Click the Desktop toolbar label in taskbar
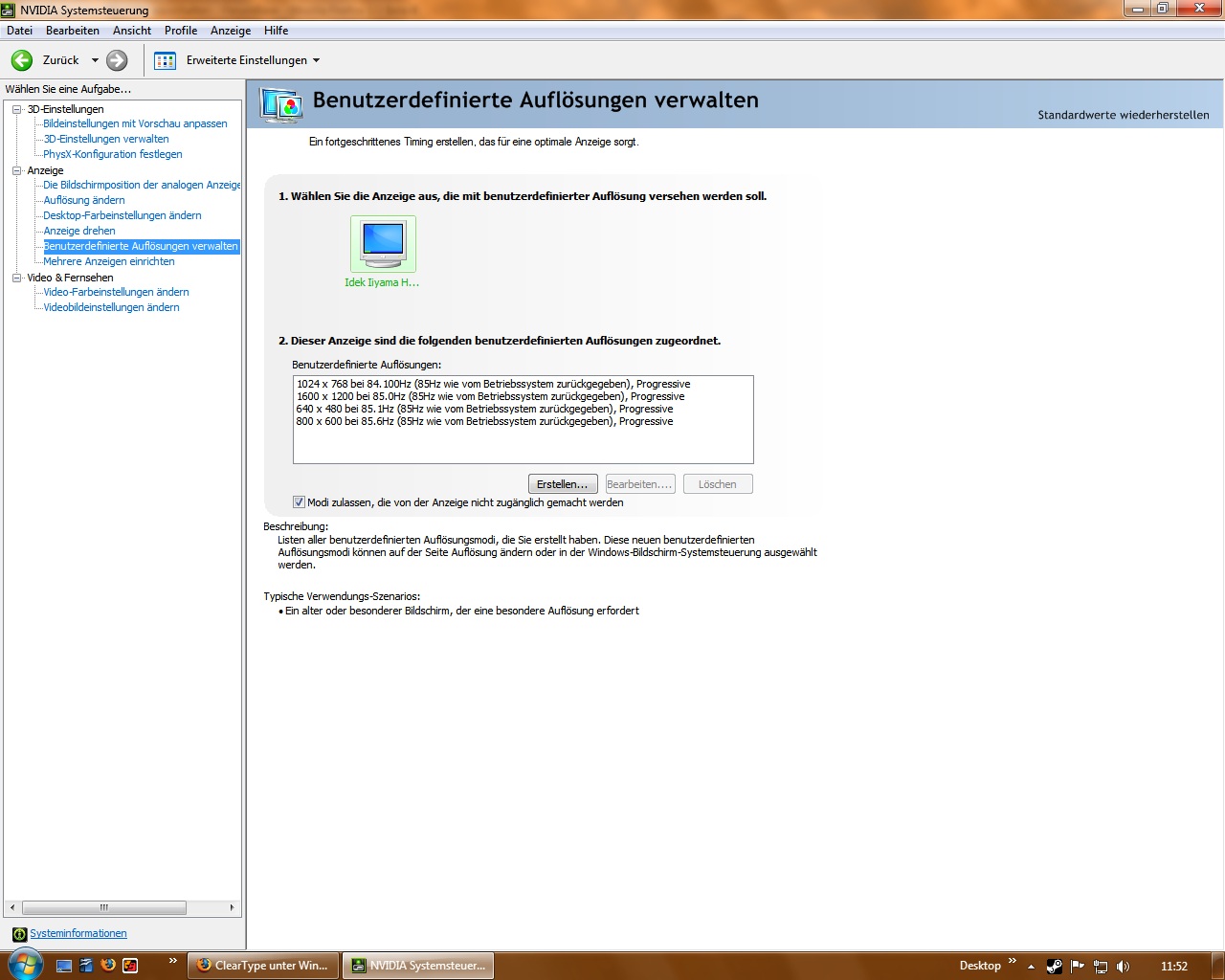Image resolution: width=1225 pixels, height=980 pixels. (980, 966)
